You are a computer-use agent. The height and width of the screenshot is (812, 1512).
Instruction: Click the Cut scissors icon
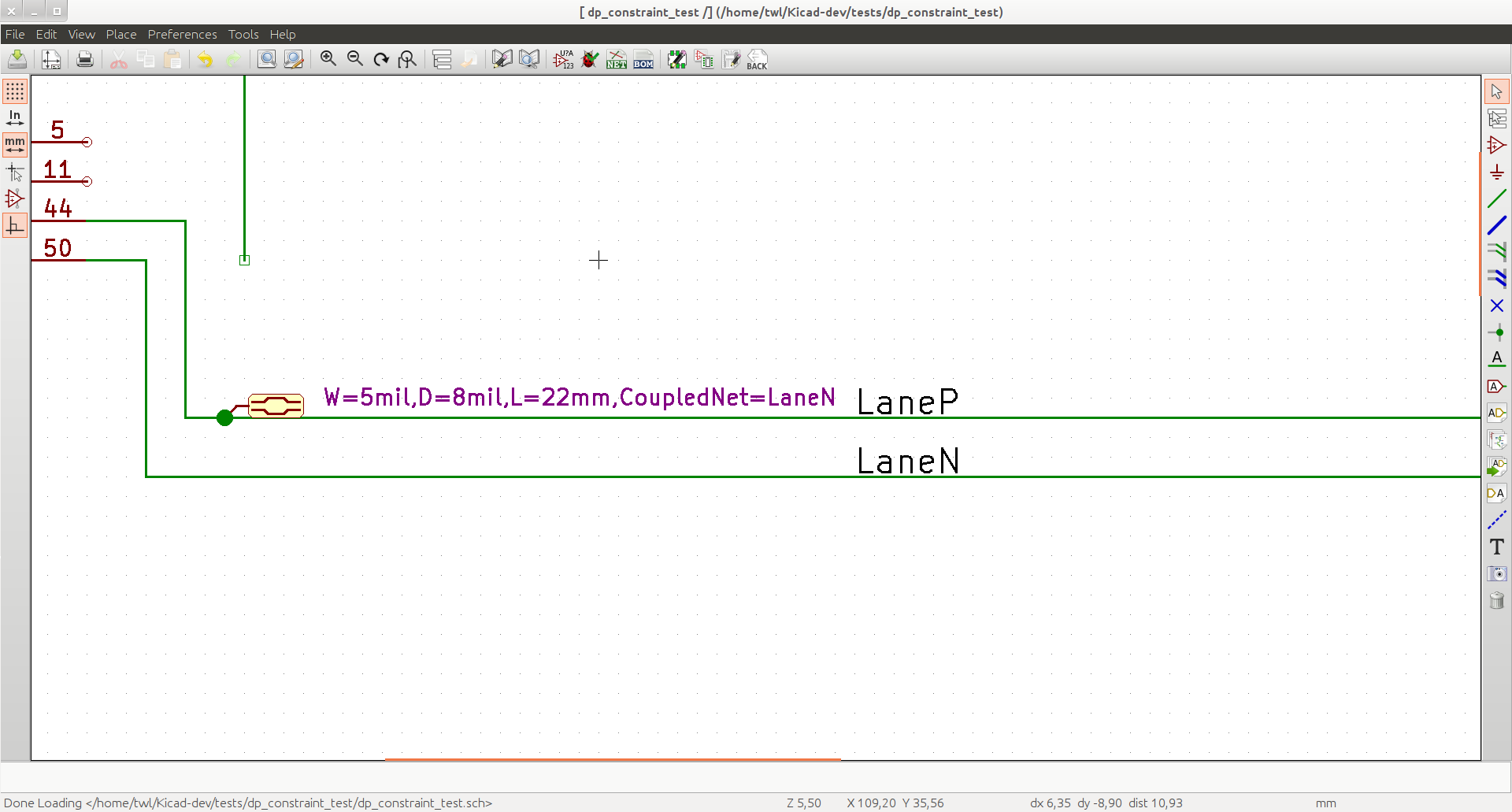pos(119,59)
